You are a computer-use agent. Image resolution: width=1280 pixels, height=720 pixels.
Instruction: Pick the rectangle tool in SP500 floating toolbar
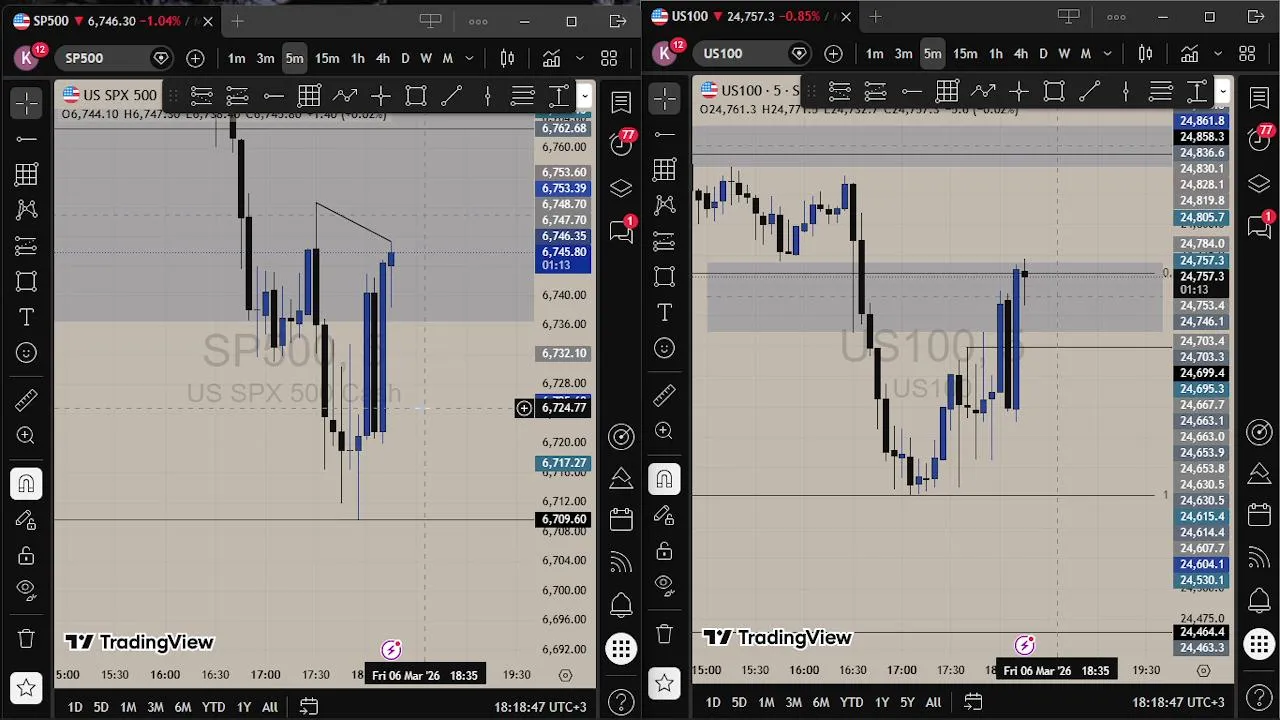[x=416, y=96]
